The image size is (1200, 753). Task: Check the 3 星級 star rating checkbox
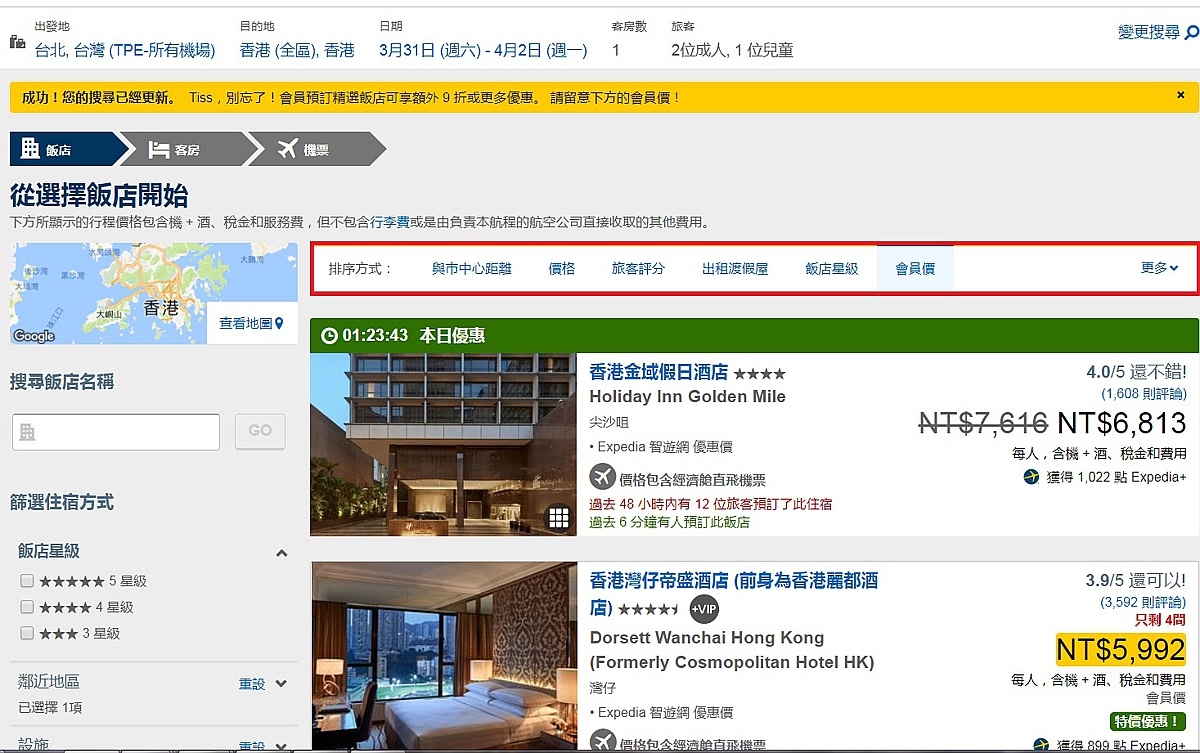27,633
